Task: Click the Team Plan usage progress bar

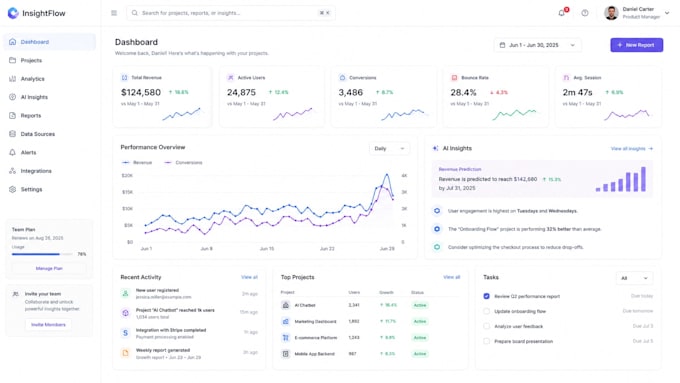Action: (x=42, y=254)
